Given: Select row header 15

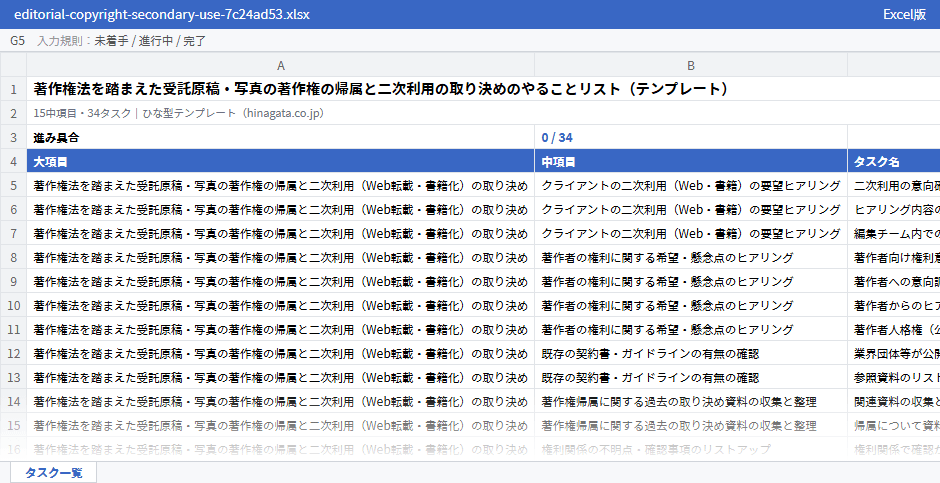Looking at the screenshot, I should click(x=13, y=425).
